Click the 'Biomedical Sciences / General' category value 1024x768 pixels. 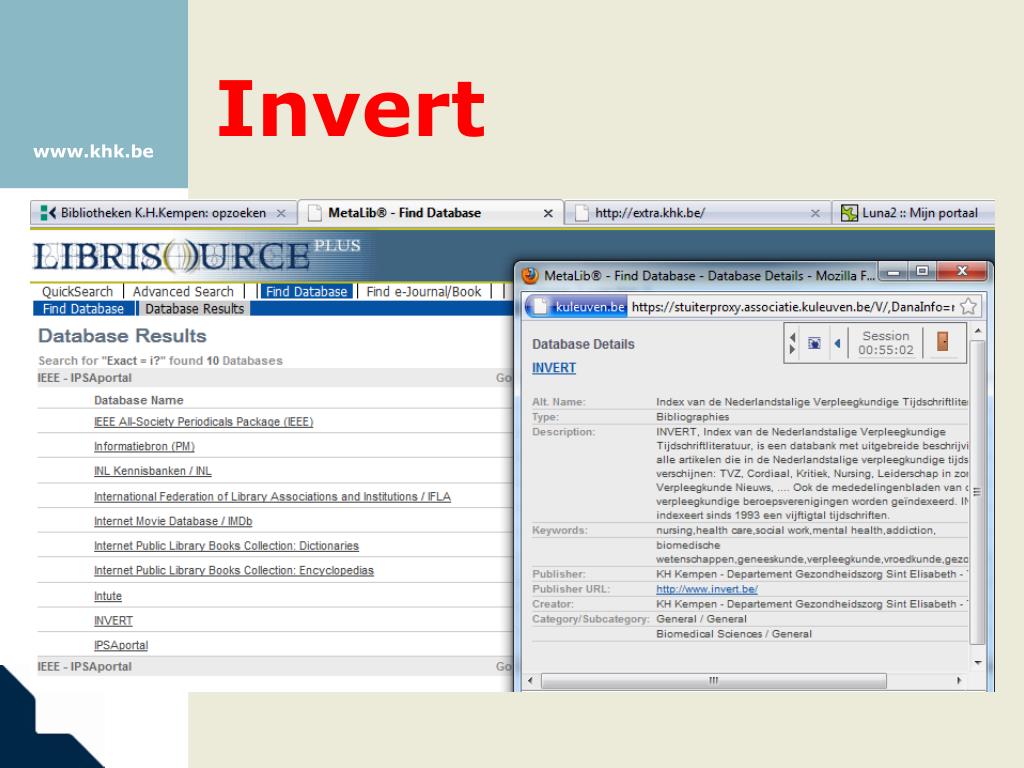pos(733,634)
